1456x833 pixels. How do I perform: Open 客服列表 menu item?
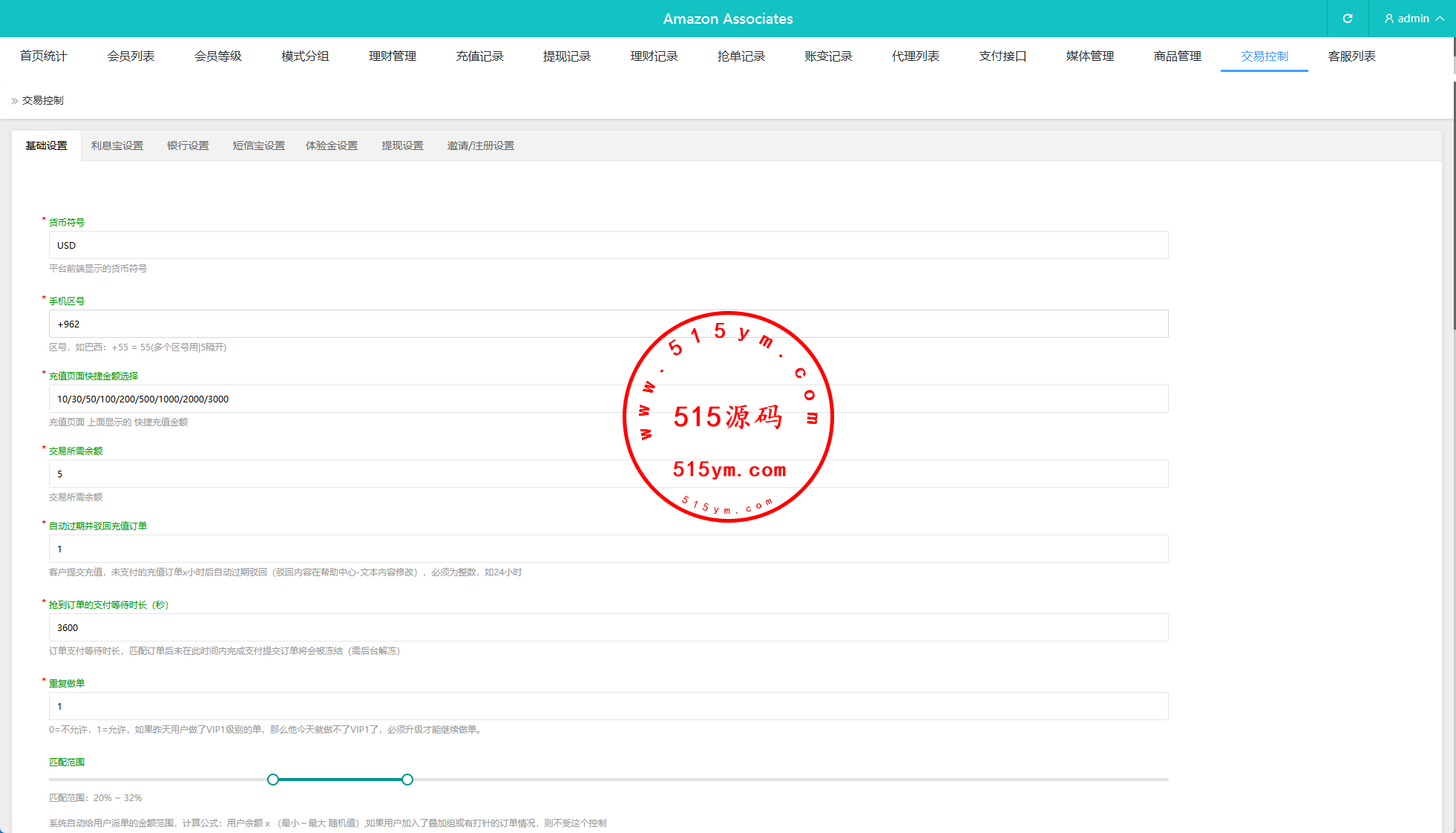point(1351,56)
